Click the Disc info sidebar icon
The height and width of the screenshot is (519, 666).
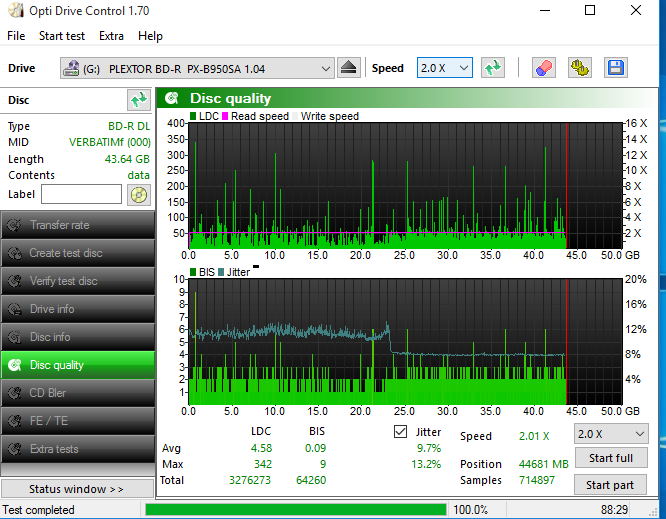click(14, 337)
